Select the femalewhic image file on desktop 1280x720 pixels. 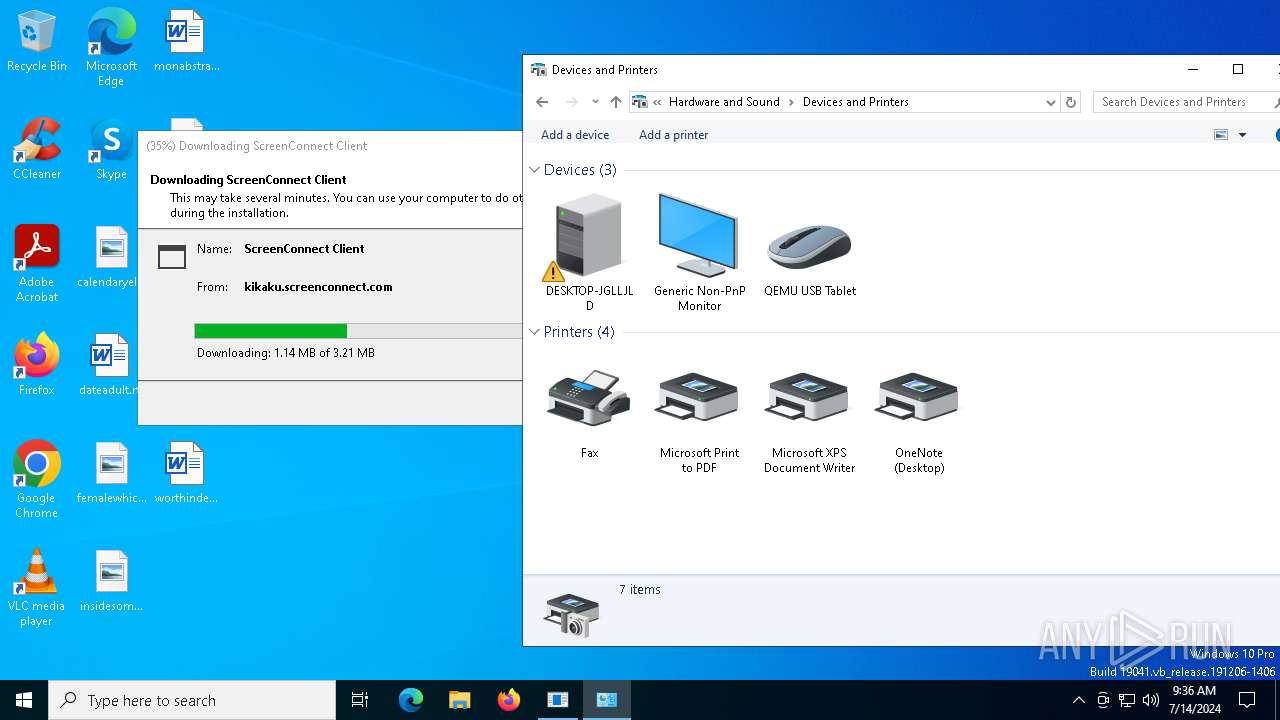pos(111,474)
